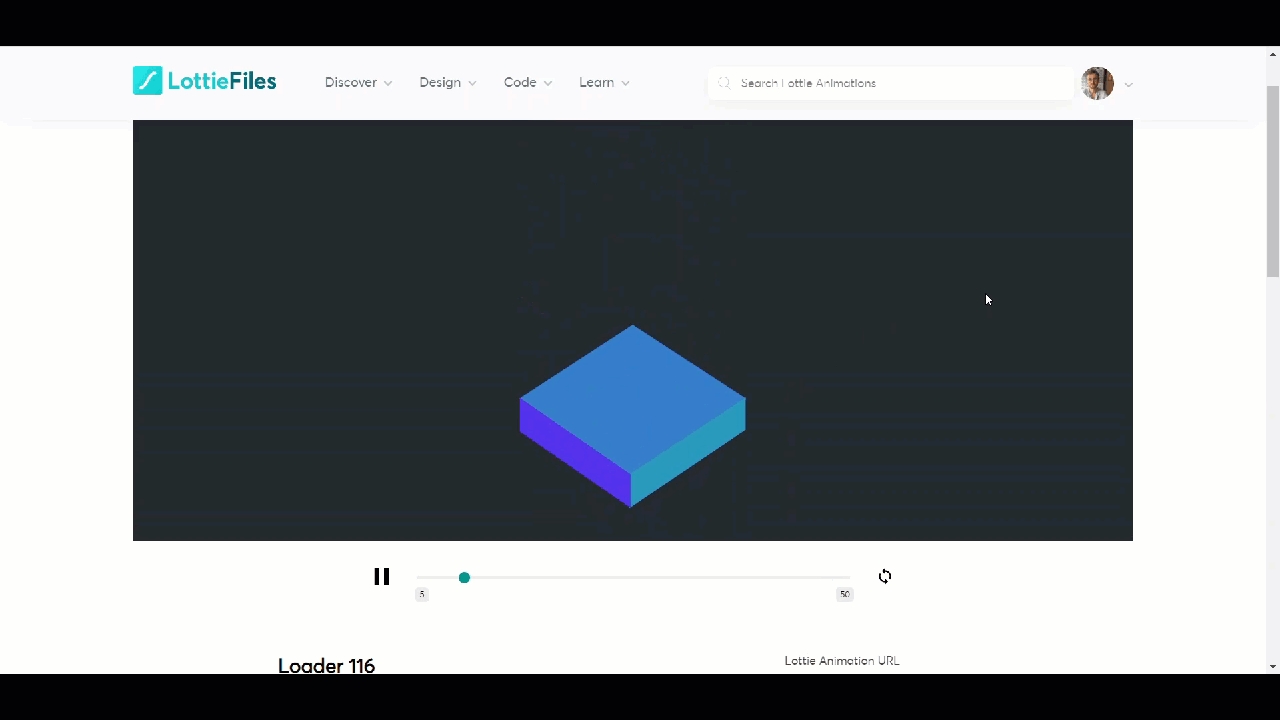Click the Lottie Animation URL label

(x=841, y=661)
